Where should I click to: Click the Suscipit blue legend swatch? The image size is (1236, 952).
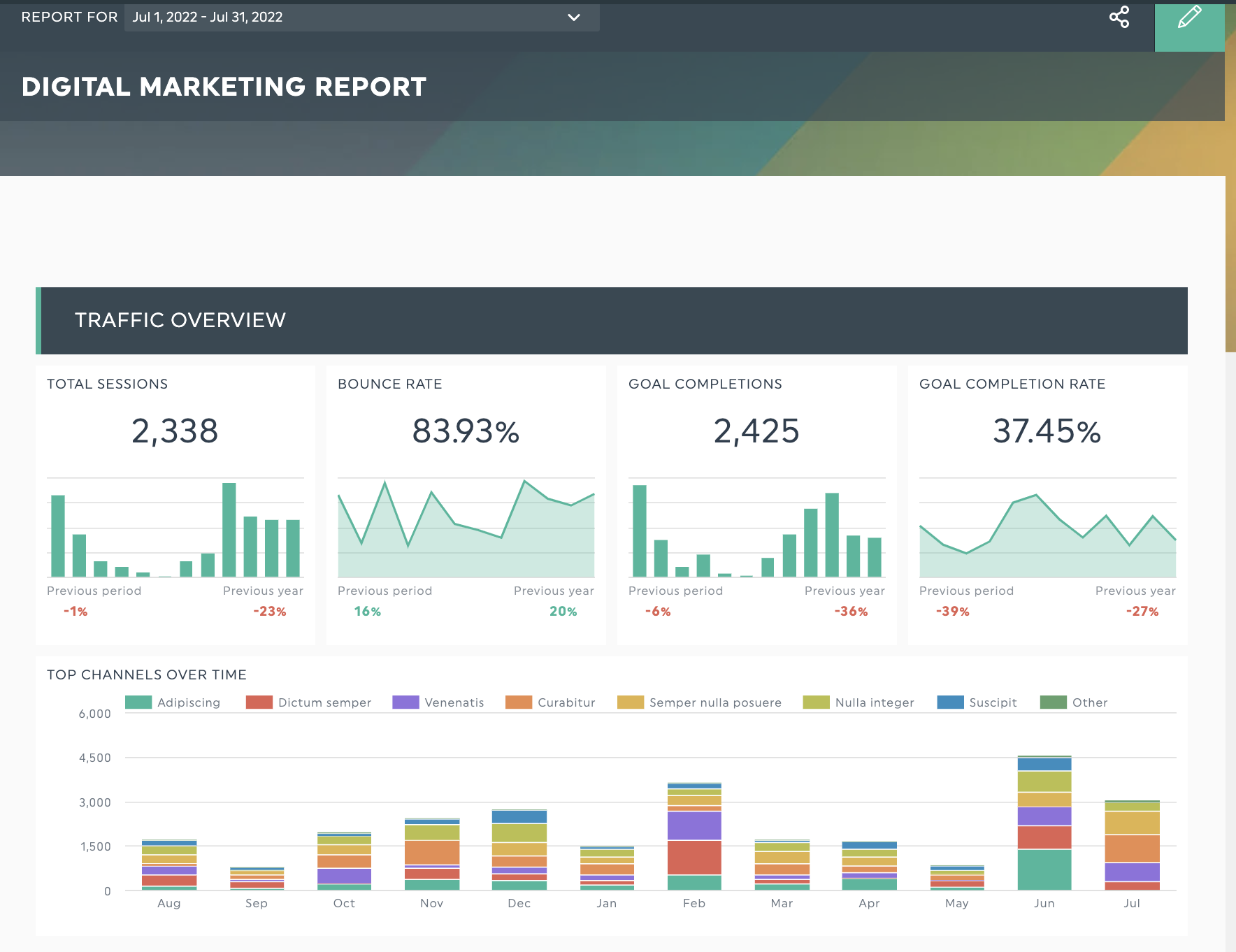(950, 702)
